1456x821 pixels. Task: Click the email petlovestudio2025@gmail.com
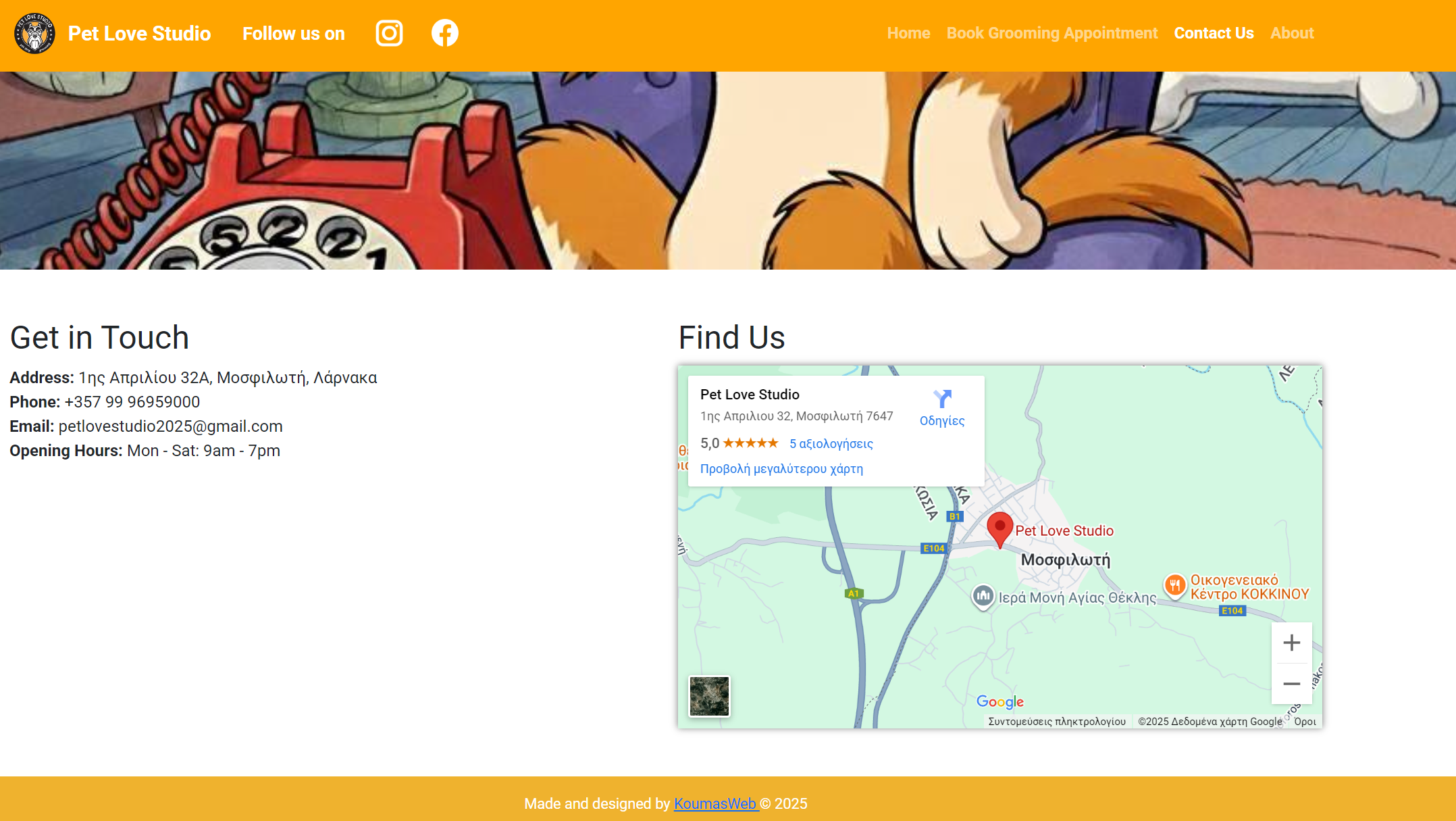[x=171, y=426]
